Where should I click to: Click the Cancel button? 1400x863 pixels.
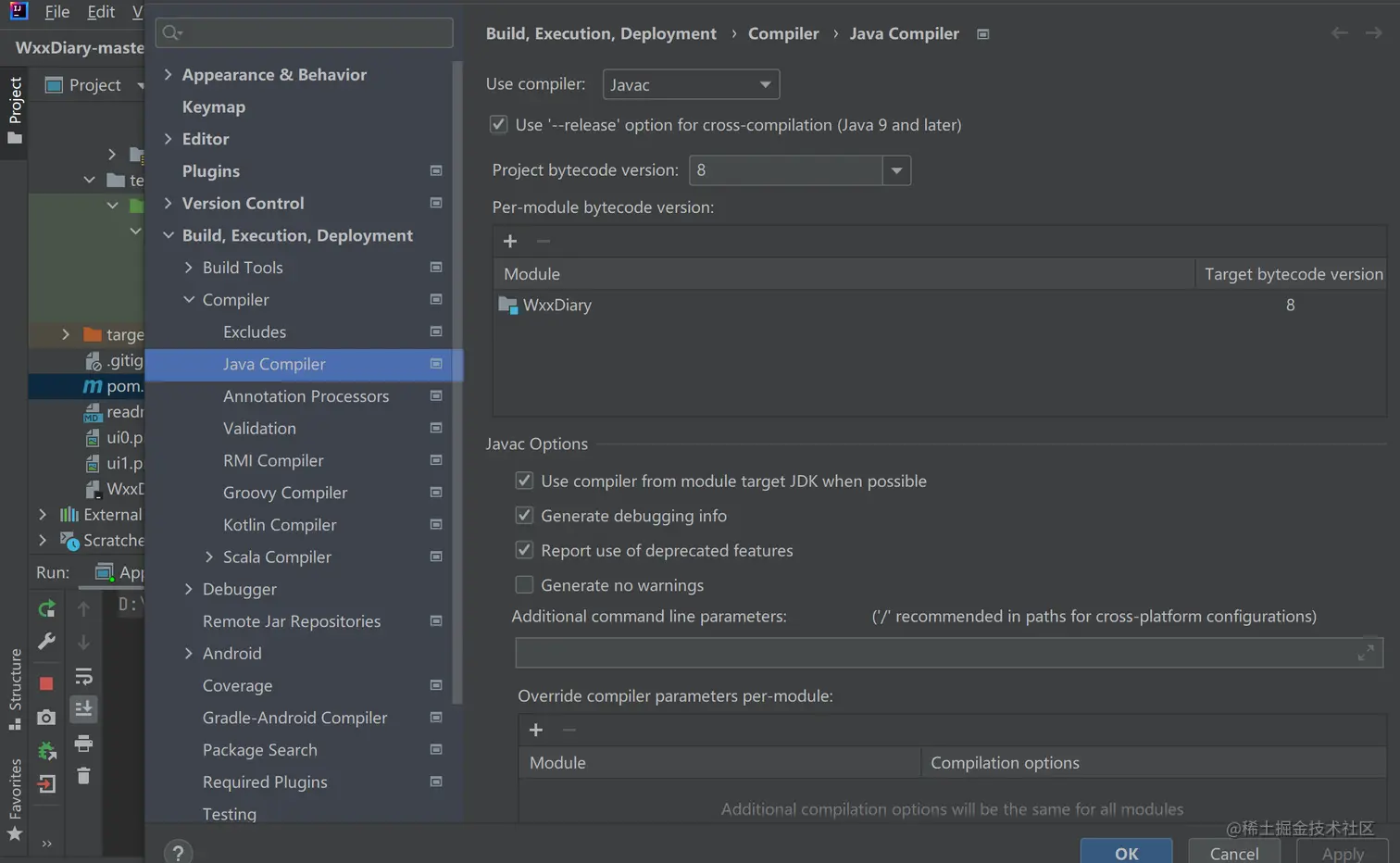pos(1233,853)
